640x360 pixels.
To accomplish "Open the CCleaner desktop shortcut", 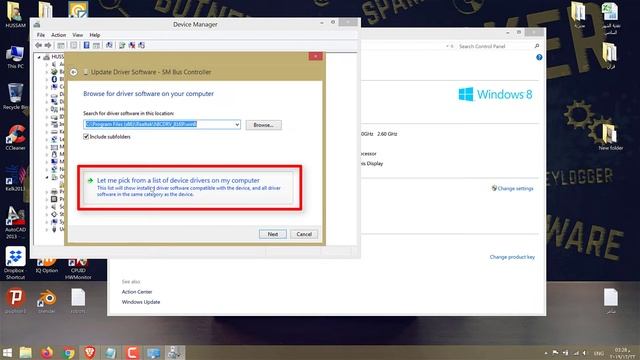I will [x=16, y=138].
